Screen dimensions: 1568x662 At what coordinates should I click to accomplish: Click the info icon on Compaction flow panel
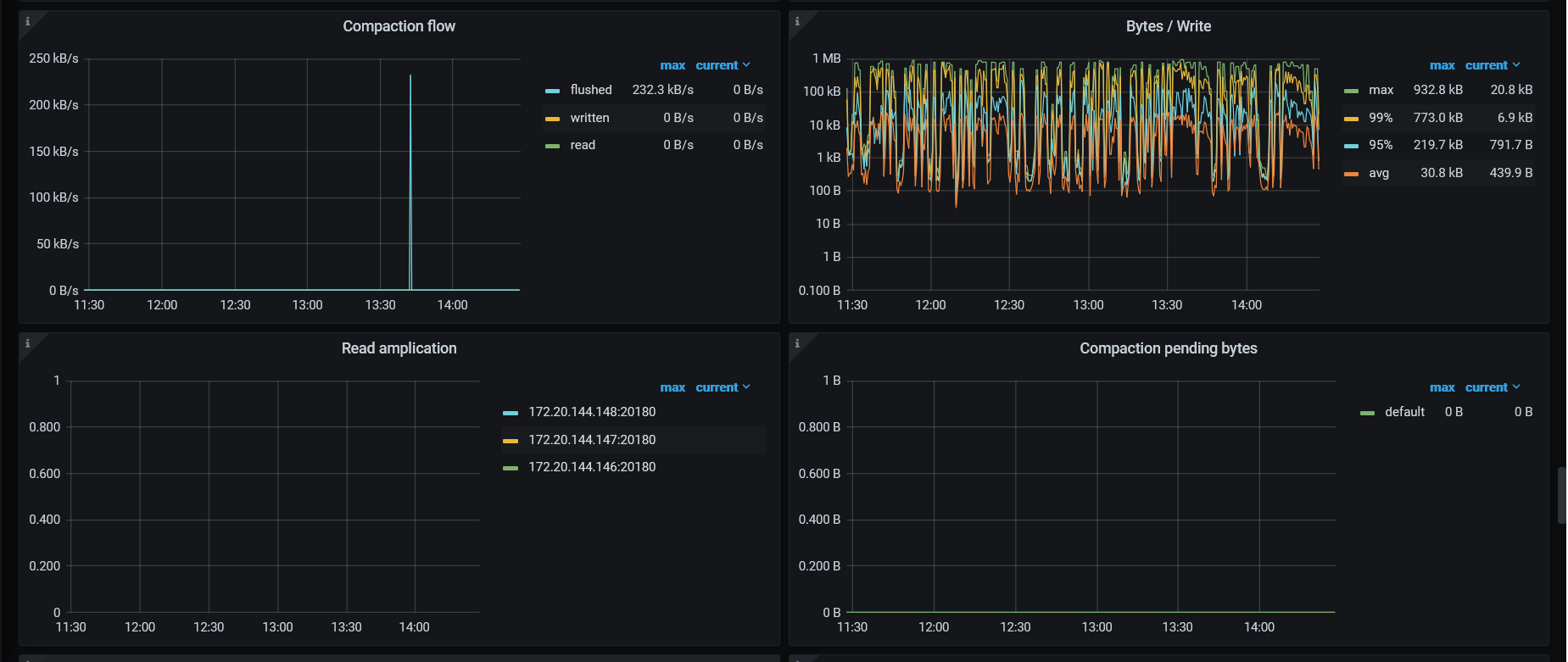click(28, 21)
